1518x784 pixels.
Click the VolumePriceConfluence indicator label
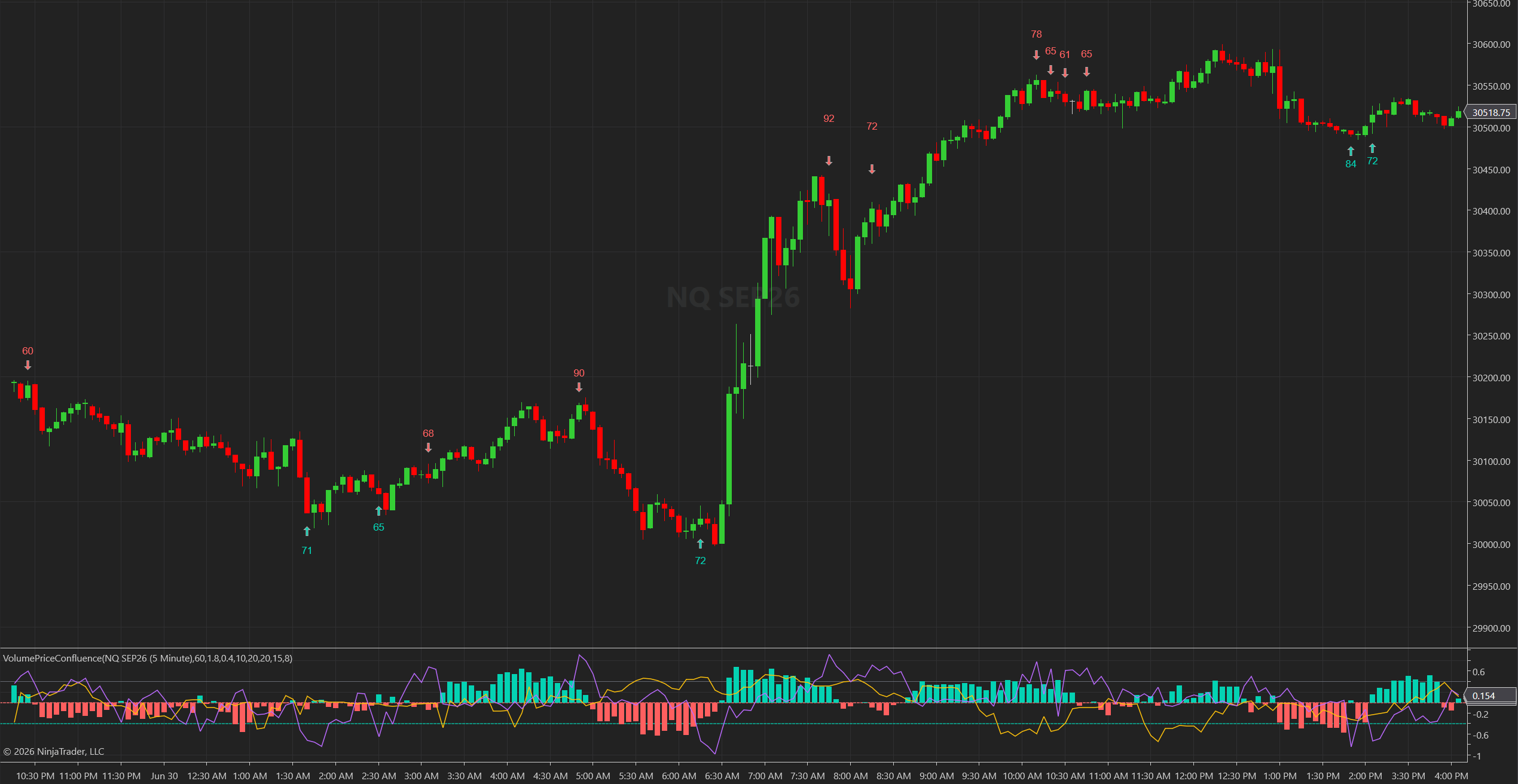pos(148,658)
